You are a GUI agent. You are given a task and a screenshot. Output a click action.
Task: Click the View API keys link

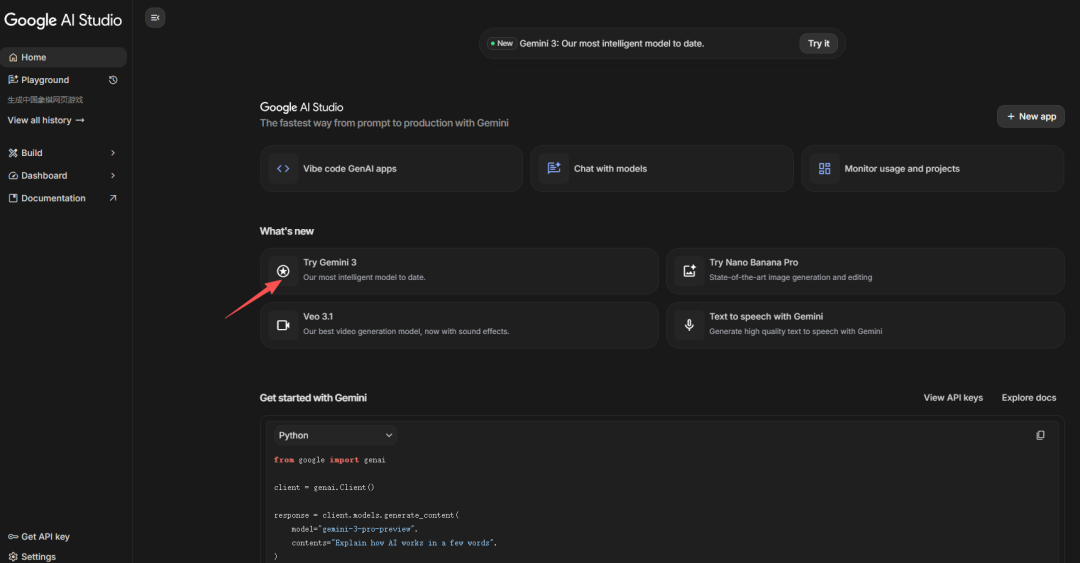[x=953, y=398]
